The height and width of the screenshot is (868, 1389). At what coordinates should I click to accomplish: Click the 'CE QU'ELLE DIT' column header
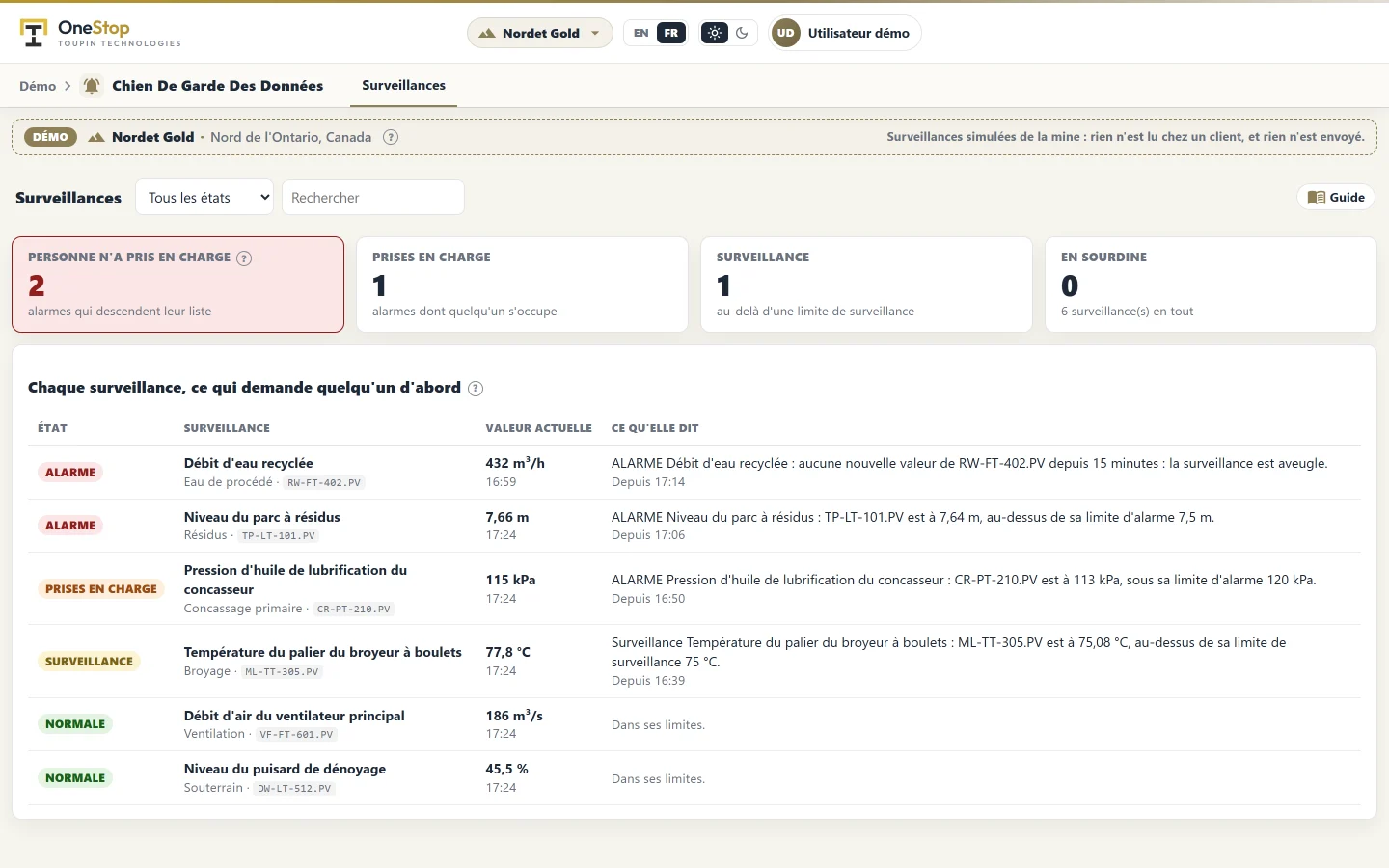coord(655,428)
